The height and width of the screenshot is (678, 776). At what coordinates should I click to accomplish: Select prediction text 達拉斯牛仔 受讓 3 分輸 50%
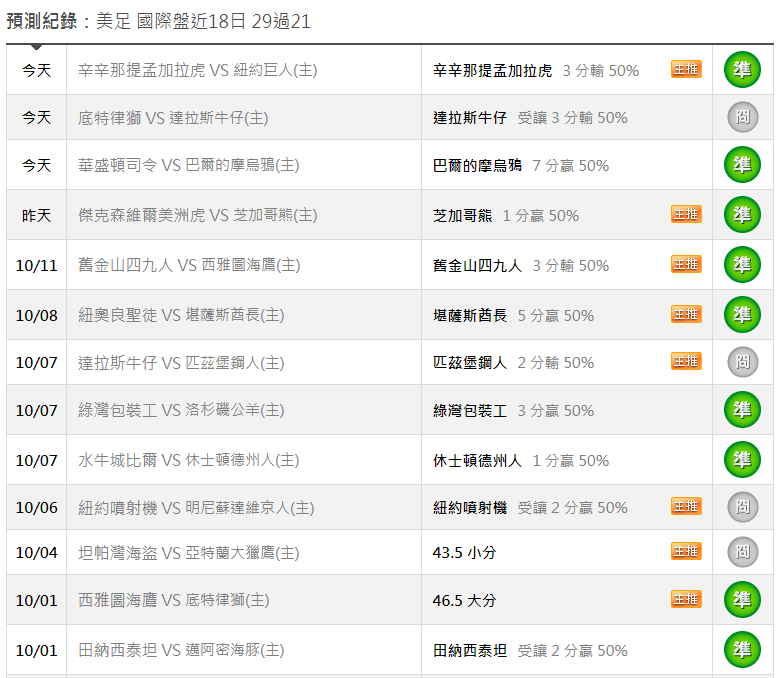(530, 118)
